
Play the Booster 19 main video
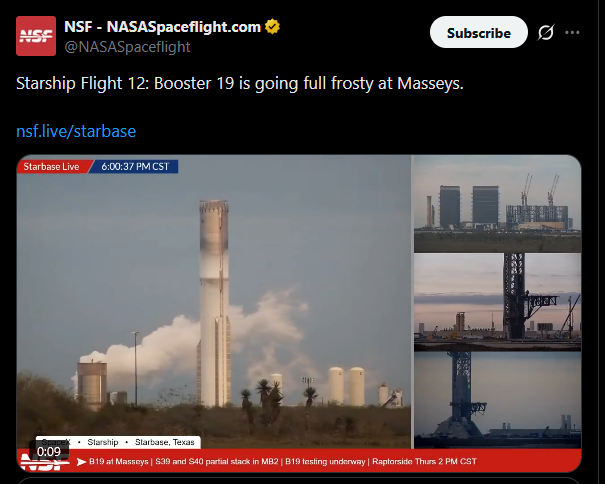tap(214, 301)
